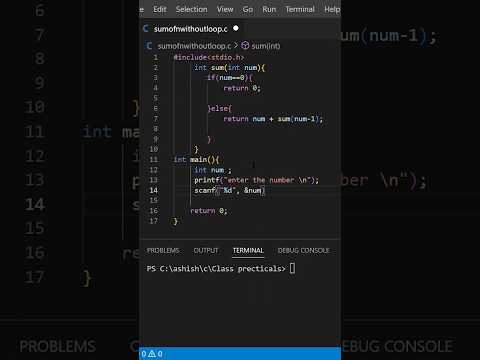Screen dimensions: 480x360
Task: Click line number 11 in the gutter
Action: pyautogui.click(x=153, y=160)
